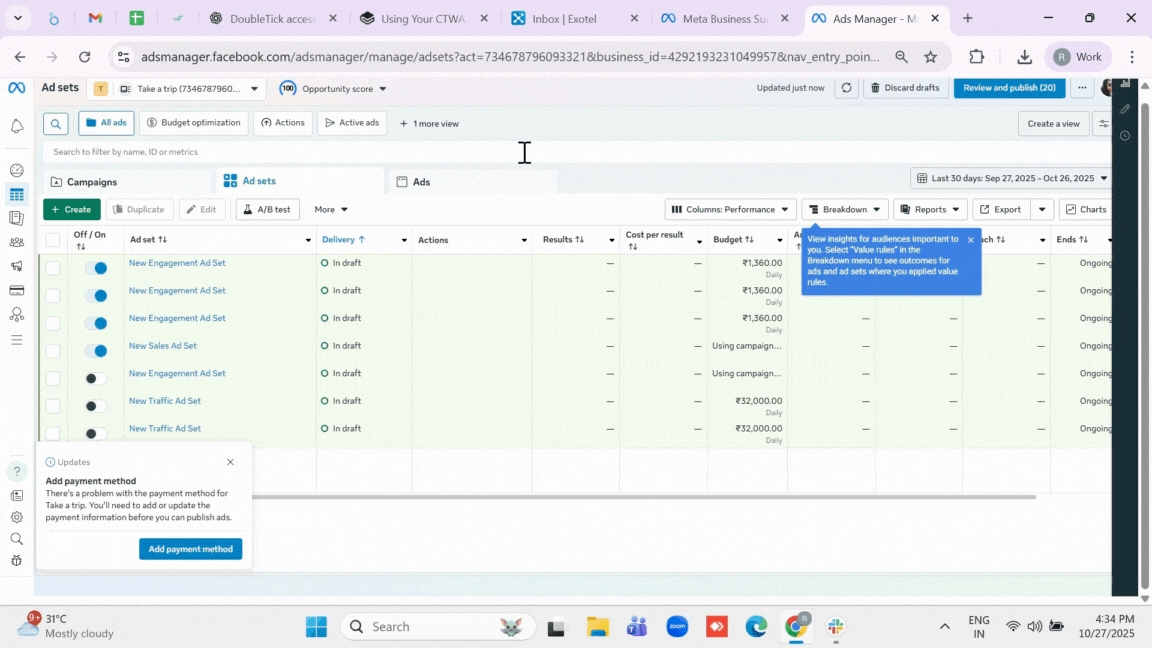This screenshot has height=648, width=1152.
Task: Click the Billing credit card sidebar icon
Action: point(17,291)
